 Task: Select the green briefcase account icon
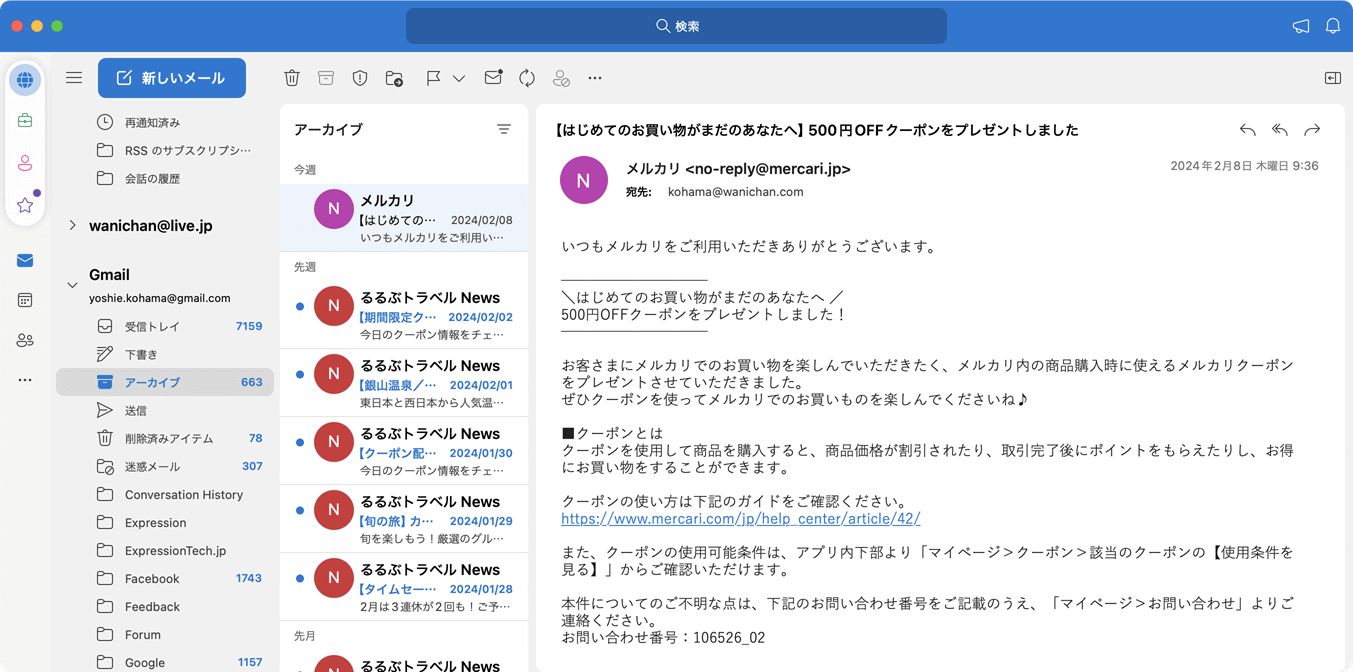[25, 121]
